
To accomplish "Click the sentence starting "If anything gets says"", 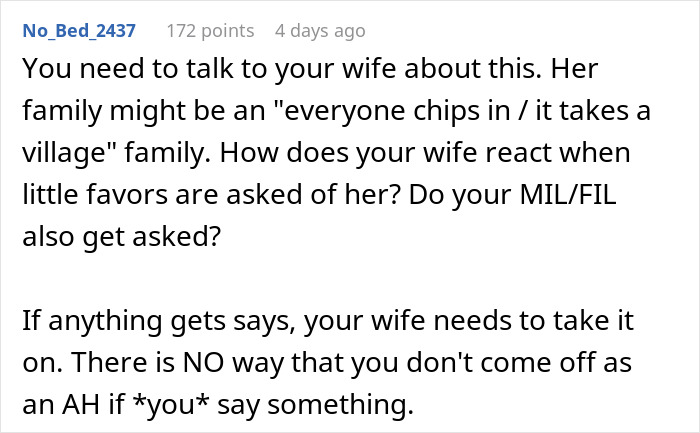I will pos(328,341).
